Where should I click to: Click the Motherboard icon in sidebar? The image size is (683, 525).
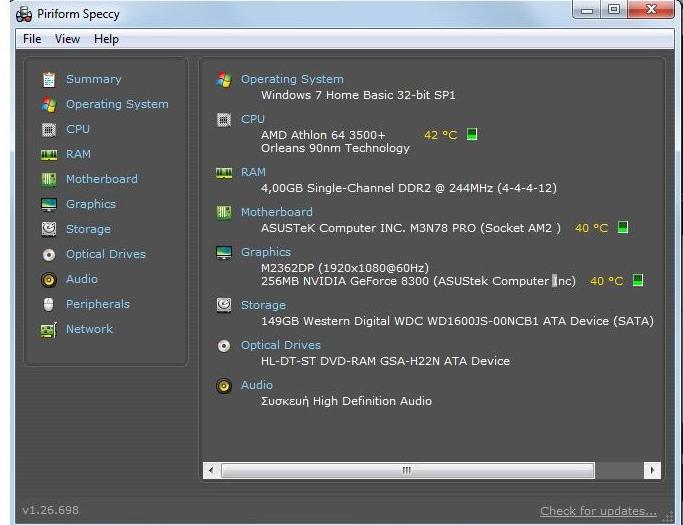click(x=49, y=180)
